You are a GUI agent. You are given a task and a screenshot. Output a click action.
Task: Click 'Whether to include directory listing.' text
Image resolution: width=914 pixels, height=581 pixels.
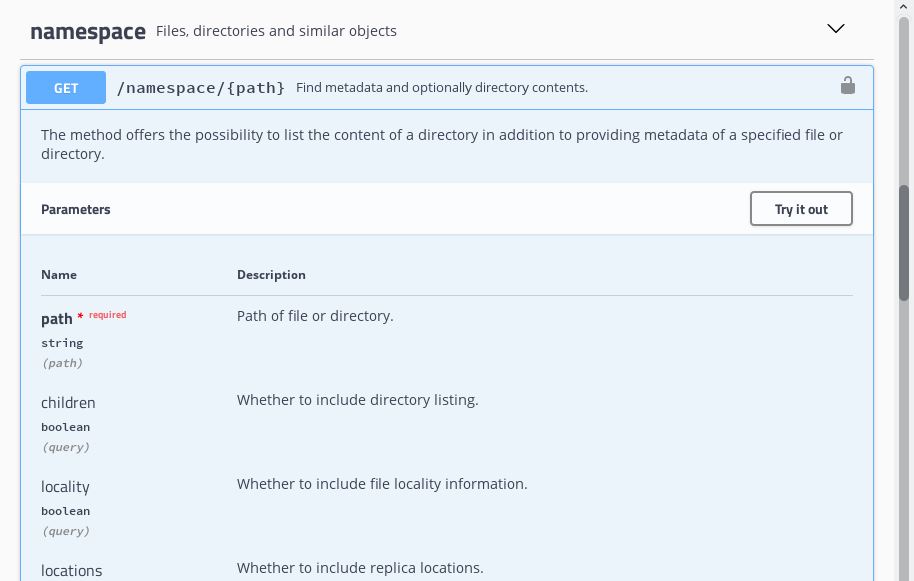click(358, 400)
